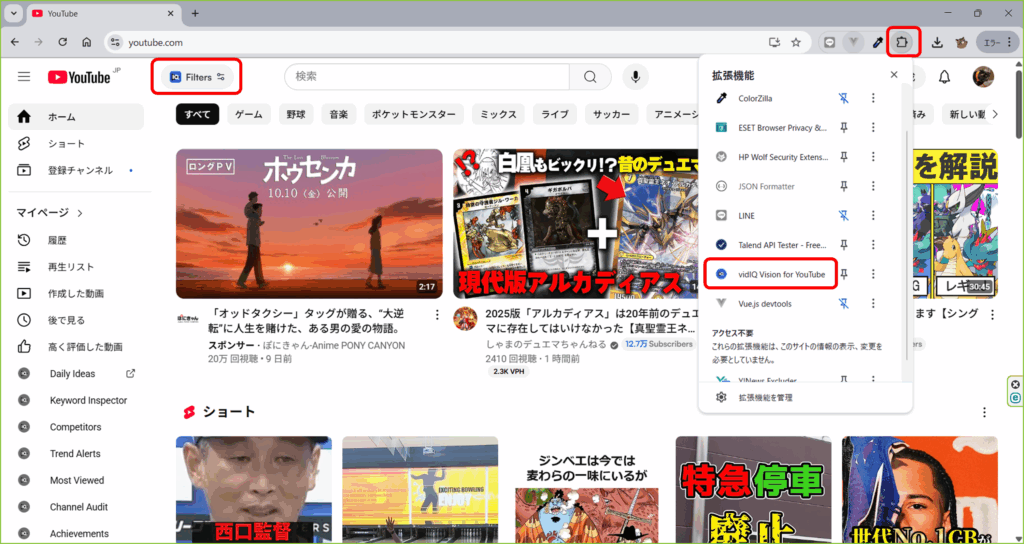The width and height of the screenshot is (1024, 544).
Task: Start voice search with the microphone icon
Action: tap(635, 77)
